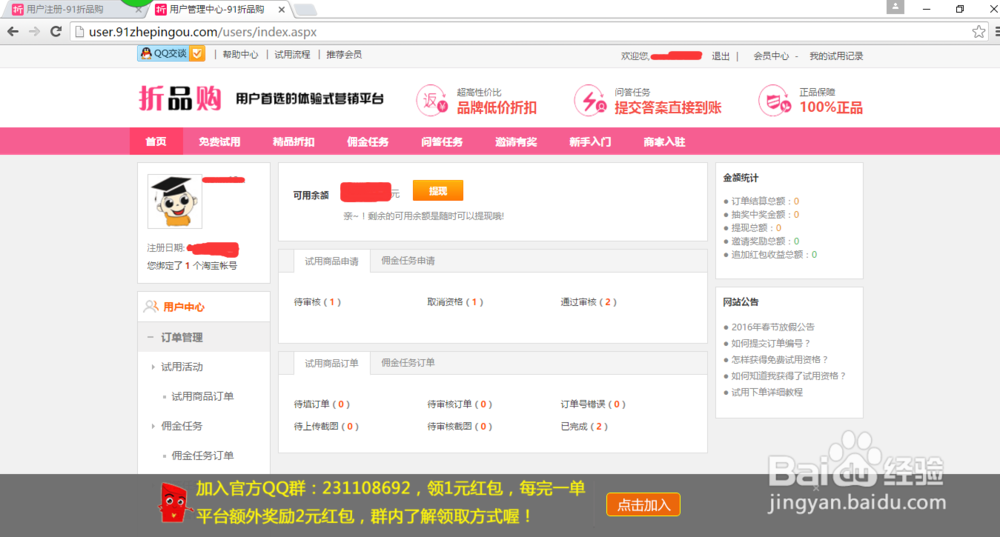
Task: Click the orange 提现 withdraw button
Action: (x=438, y=191)
